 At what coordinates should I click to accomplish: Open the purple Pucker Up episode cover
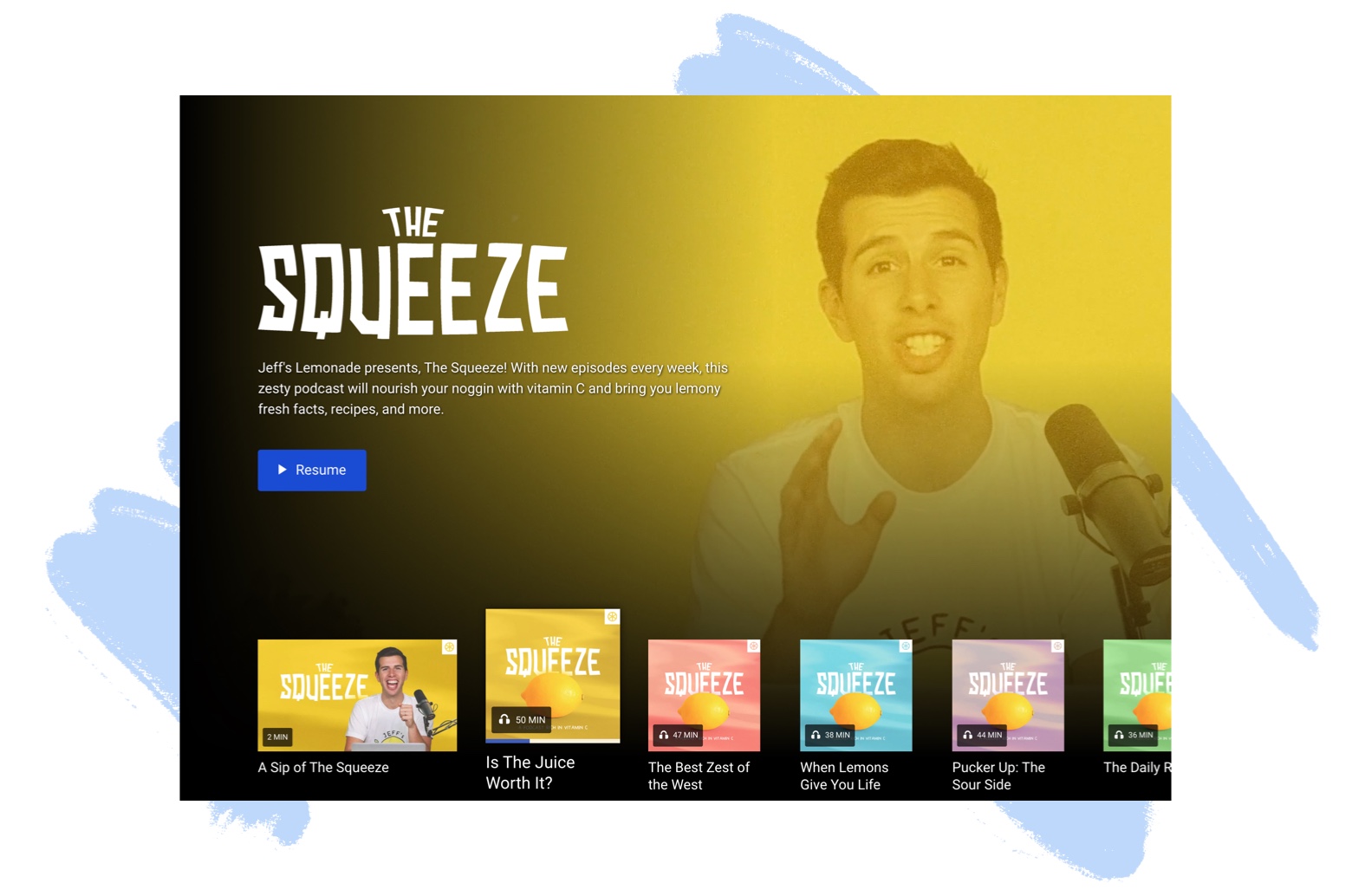point(1008,695)
